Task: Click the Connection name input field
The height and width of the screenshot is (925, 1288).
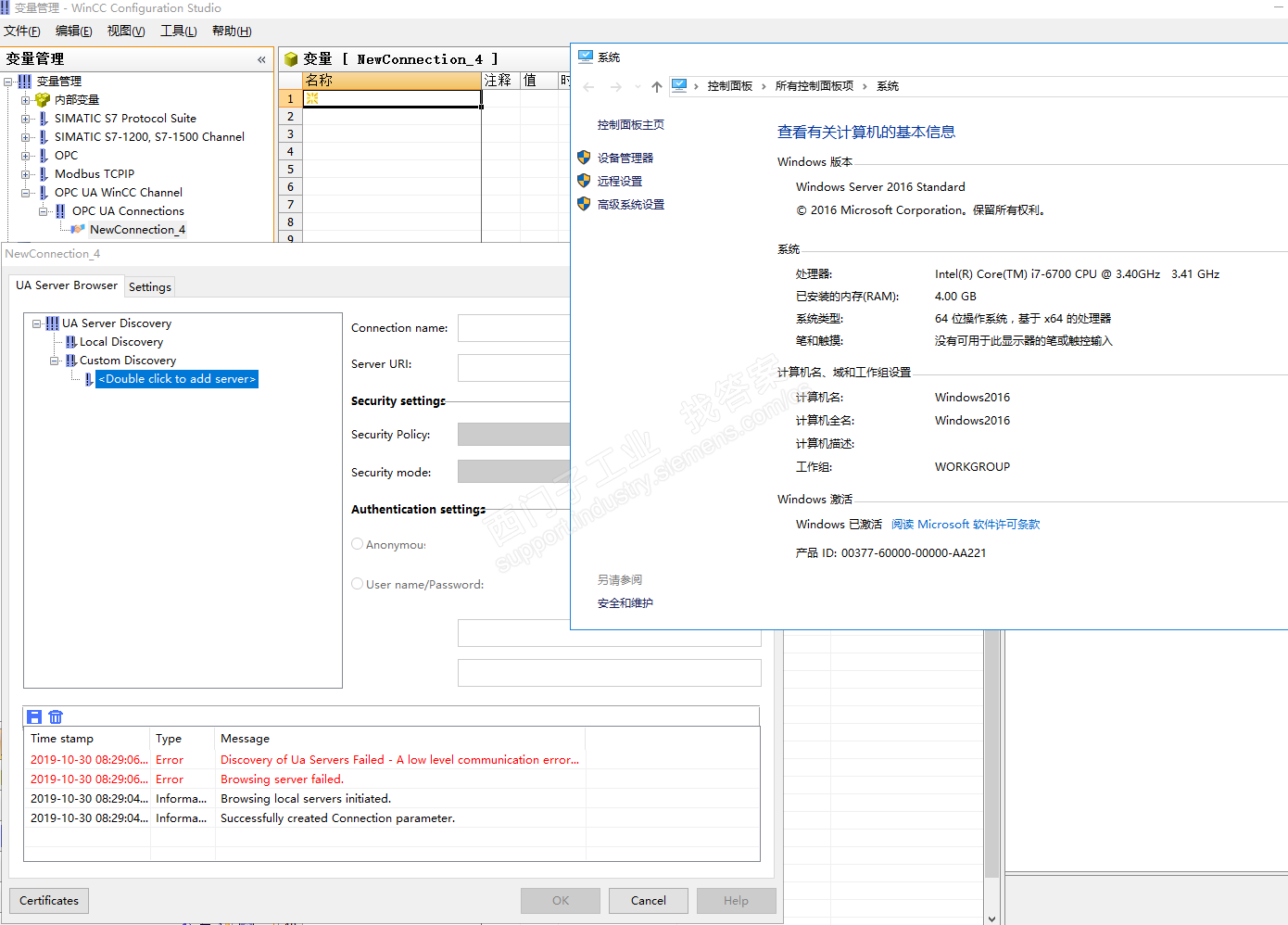Action: pyautogui.click(x=514, y=328)
